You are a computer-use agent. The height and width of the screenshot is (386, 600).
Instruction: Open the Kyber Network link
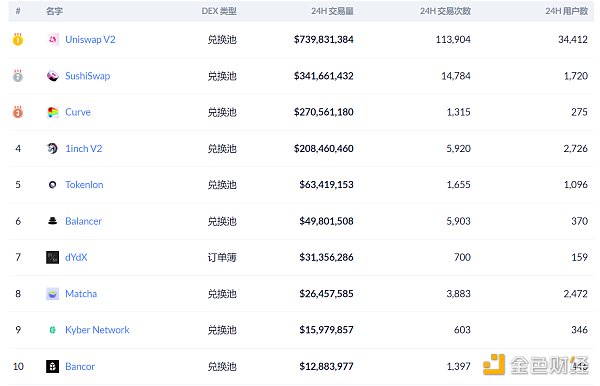pyautogui.click(x=97, y=330)
